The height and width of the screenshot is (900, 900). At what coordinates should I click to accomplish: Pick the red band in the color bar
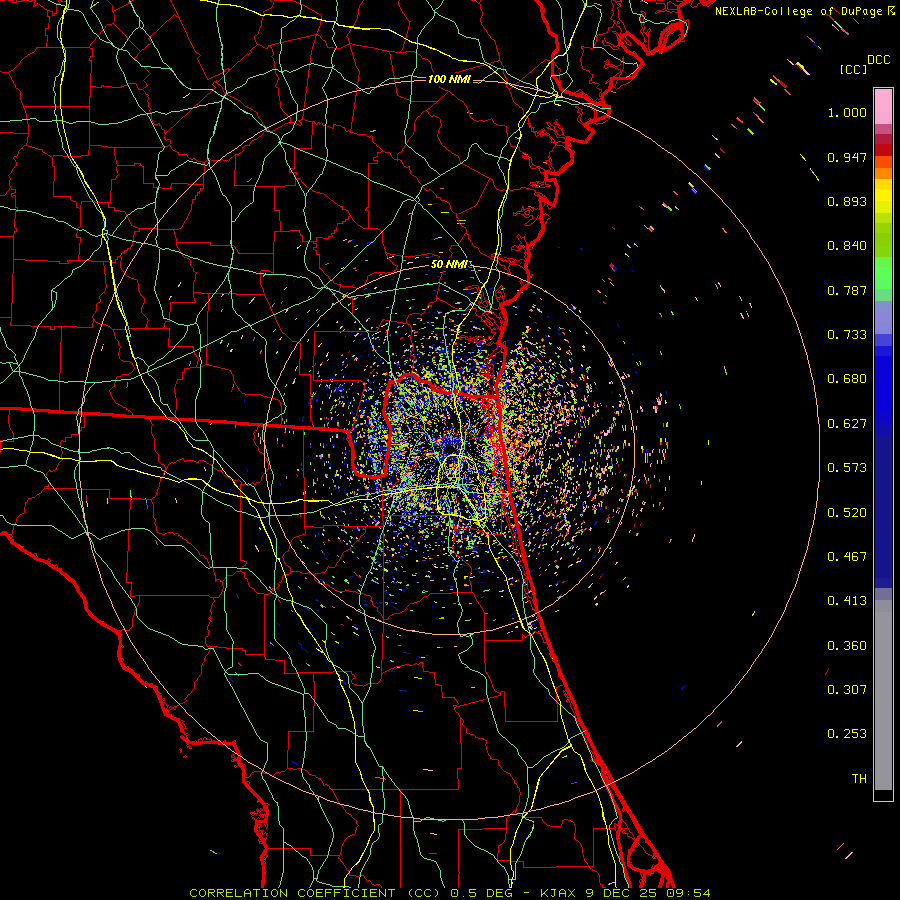click(x=883, y=150)
